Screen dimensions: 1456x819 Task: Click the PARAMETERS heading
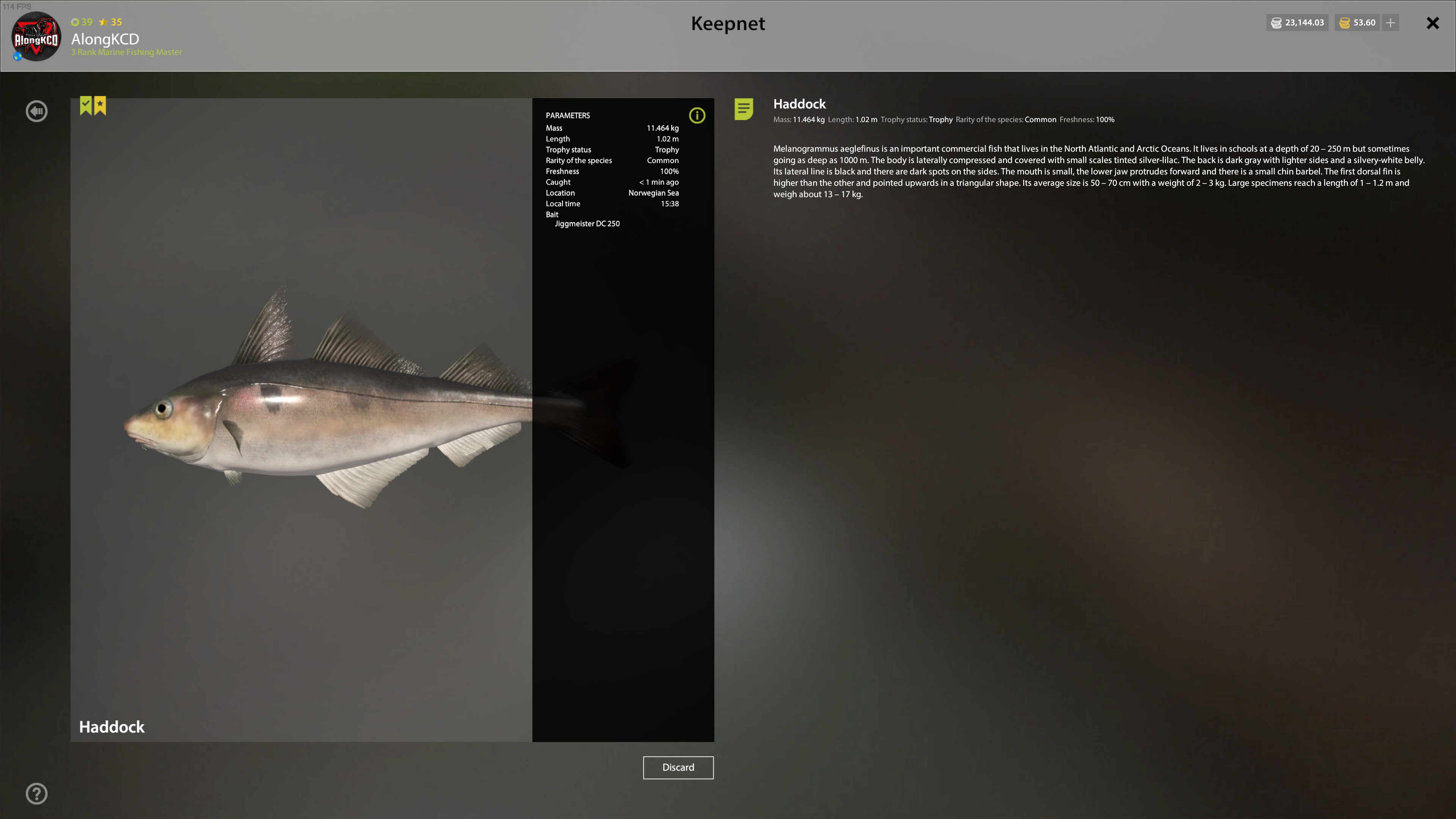pyautogui.click(x=568, y=115)
